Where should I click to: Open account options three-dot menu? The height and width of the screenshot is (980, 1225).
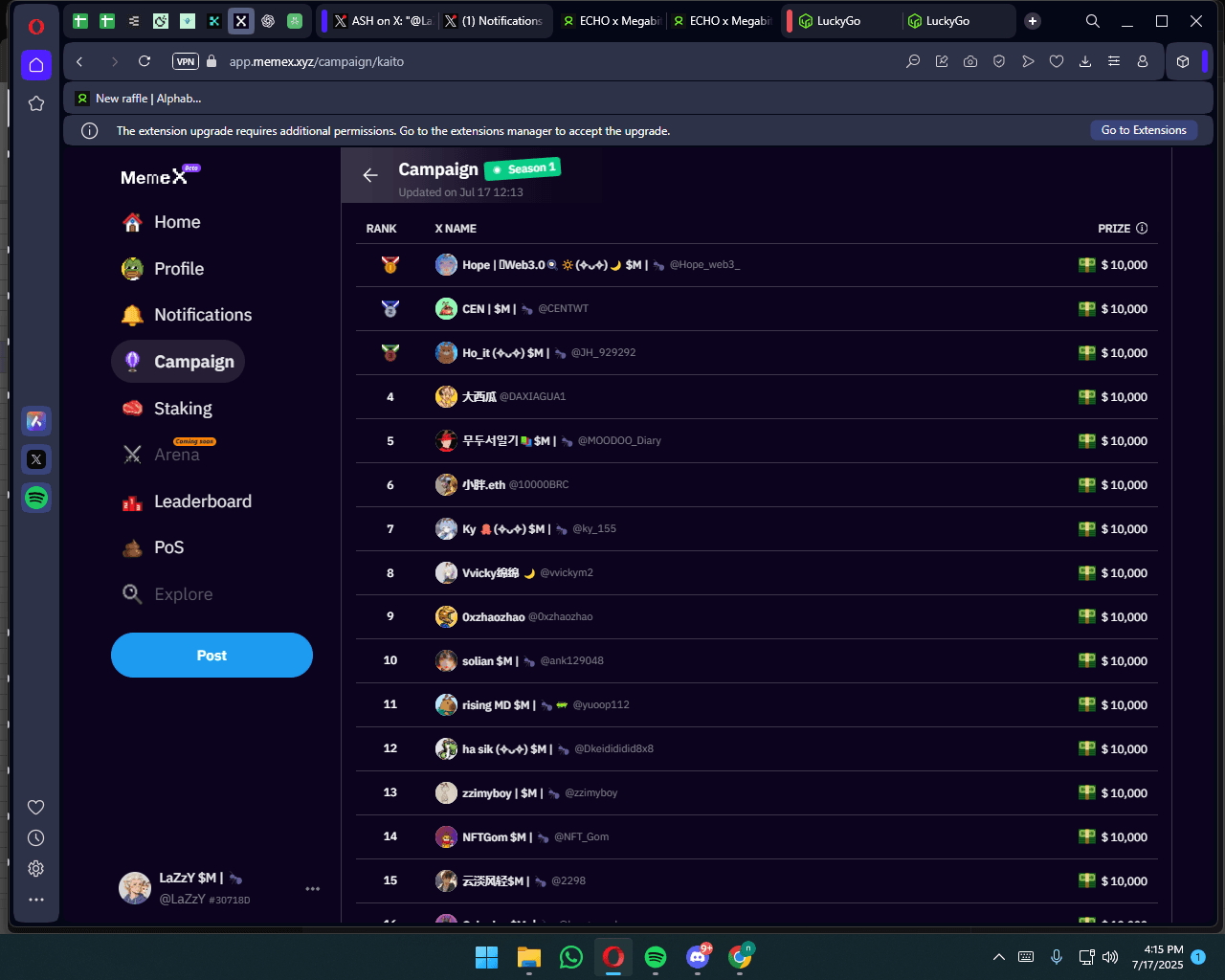tap(312, 889)
